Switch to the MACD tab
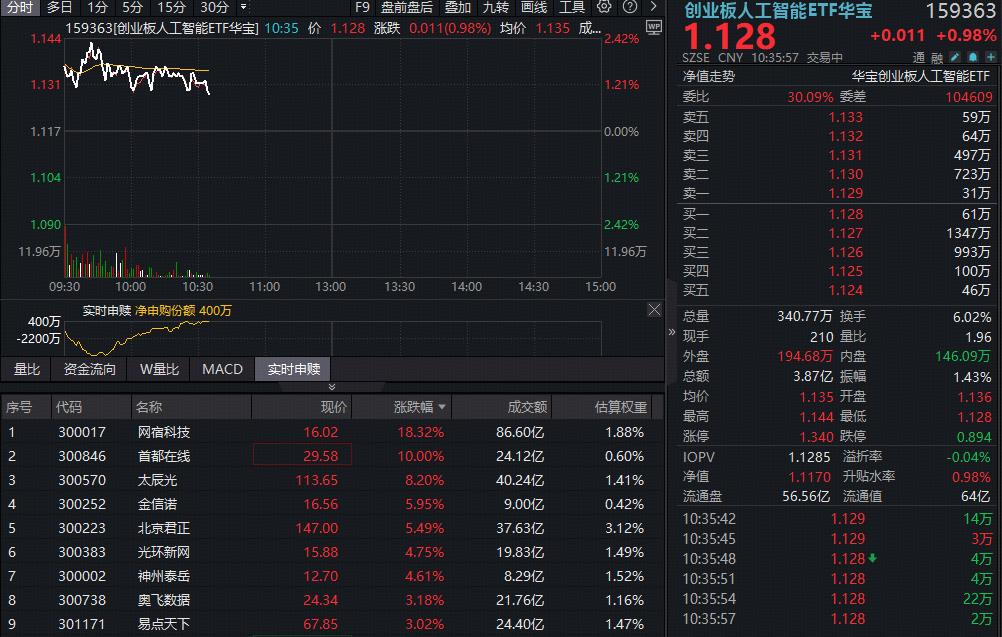This screenshot has width=1002, height=637. click(222, 369)
